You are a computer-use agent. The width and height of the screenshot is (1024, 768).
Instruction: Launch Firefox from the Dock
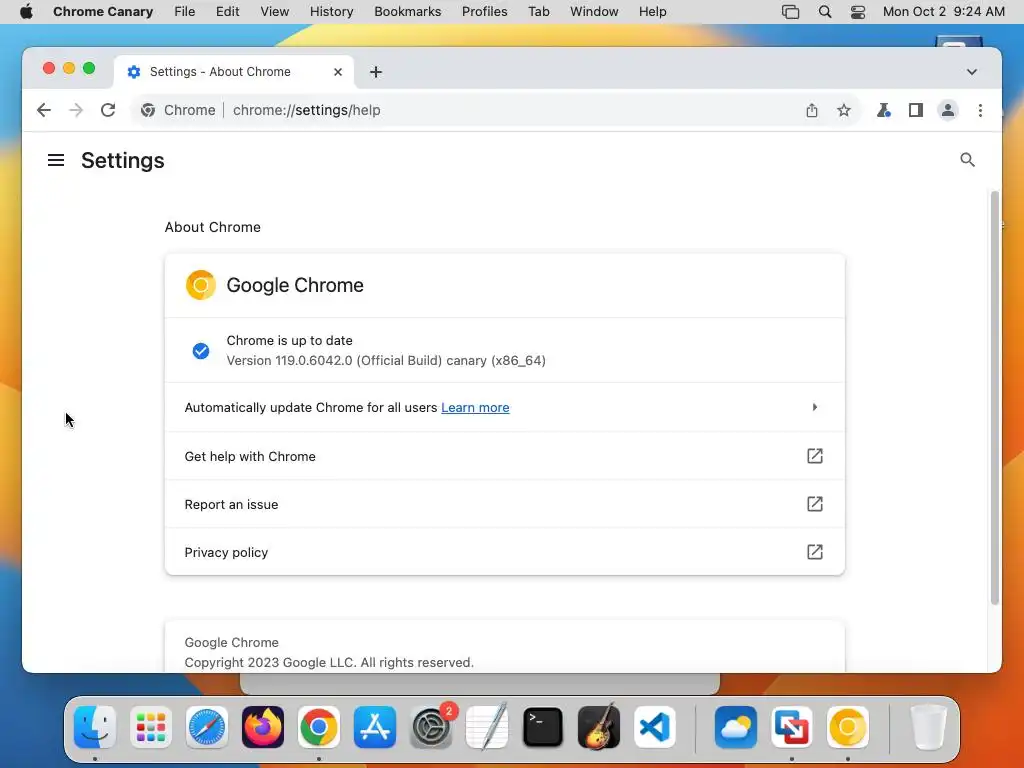point(263,727)
